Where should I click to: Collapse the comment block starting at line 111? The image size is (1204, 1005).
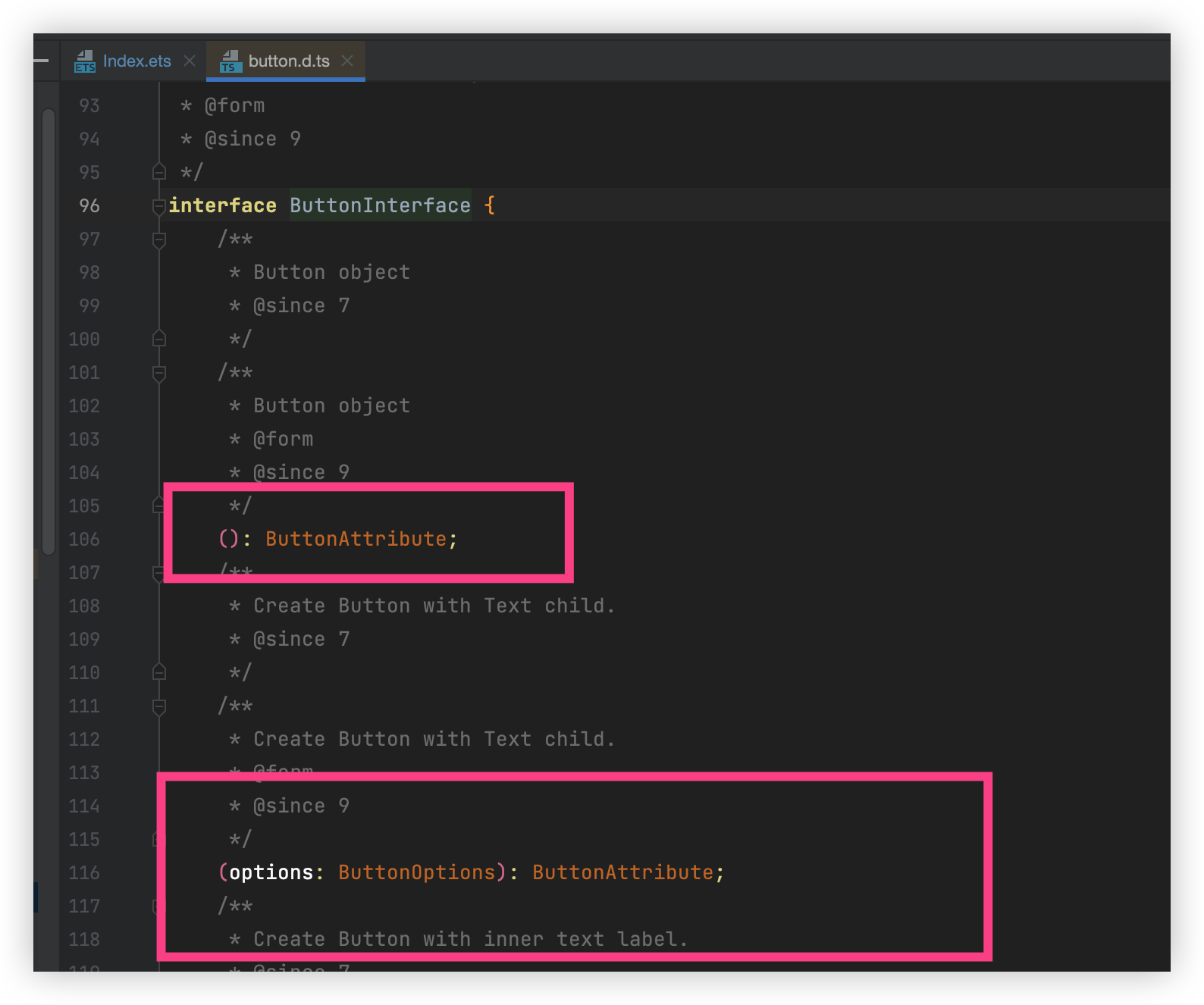pos(159,706)
